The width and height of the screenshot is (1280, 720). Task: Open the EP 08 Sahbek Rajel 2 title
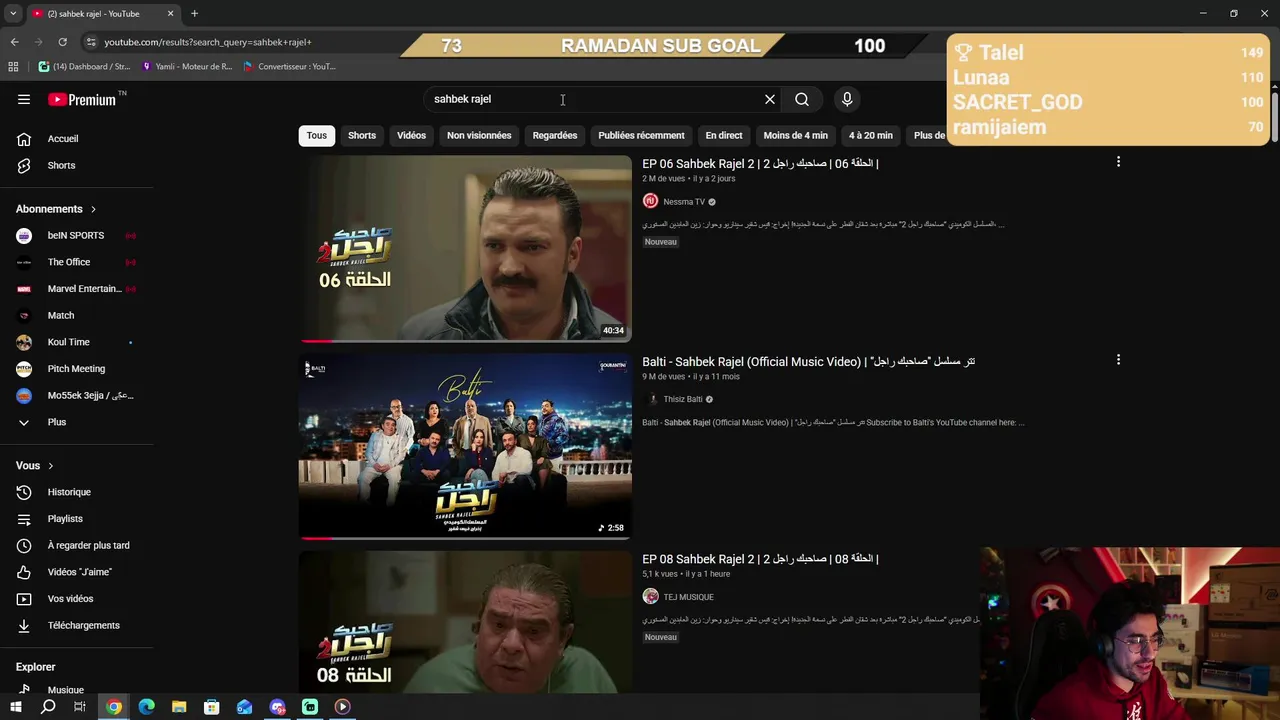point(760,559)
